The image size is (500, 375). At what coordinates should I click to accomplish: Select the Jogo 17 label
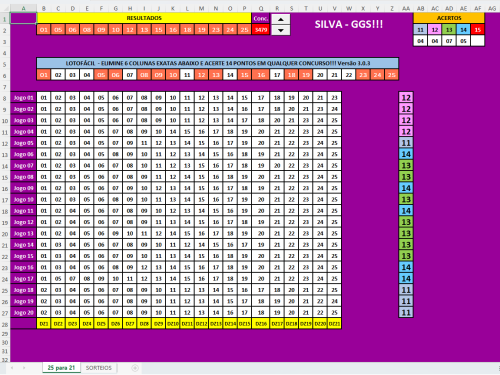(x=23, y=279)
